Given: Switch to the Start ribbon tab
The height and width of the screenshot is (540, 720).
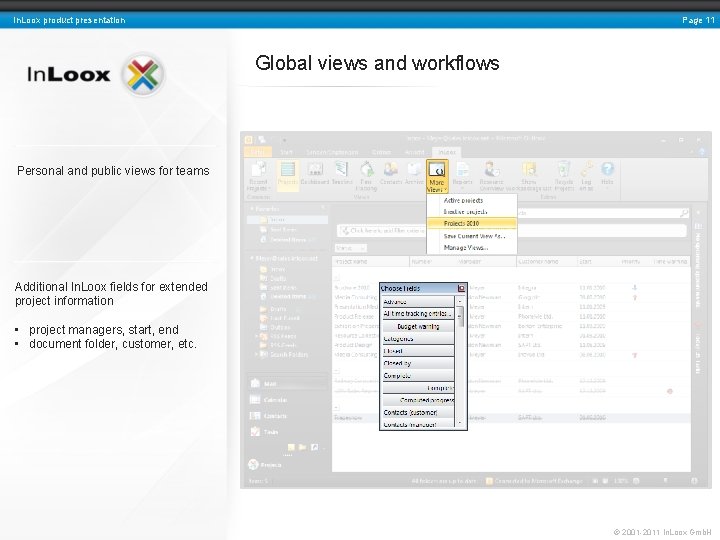Looking at the screenshot, I should click(x=287, y=152).
